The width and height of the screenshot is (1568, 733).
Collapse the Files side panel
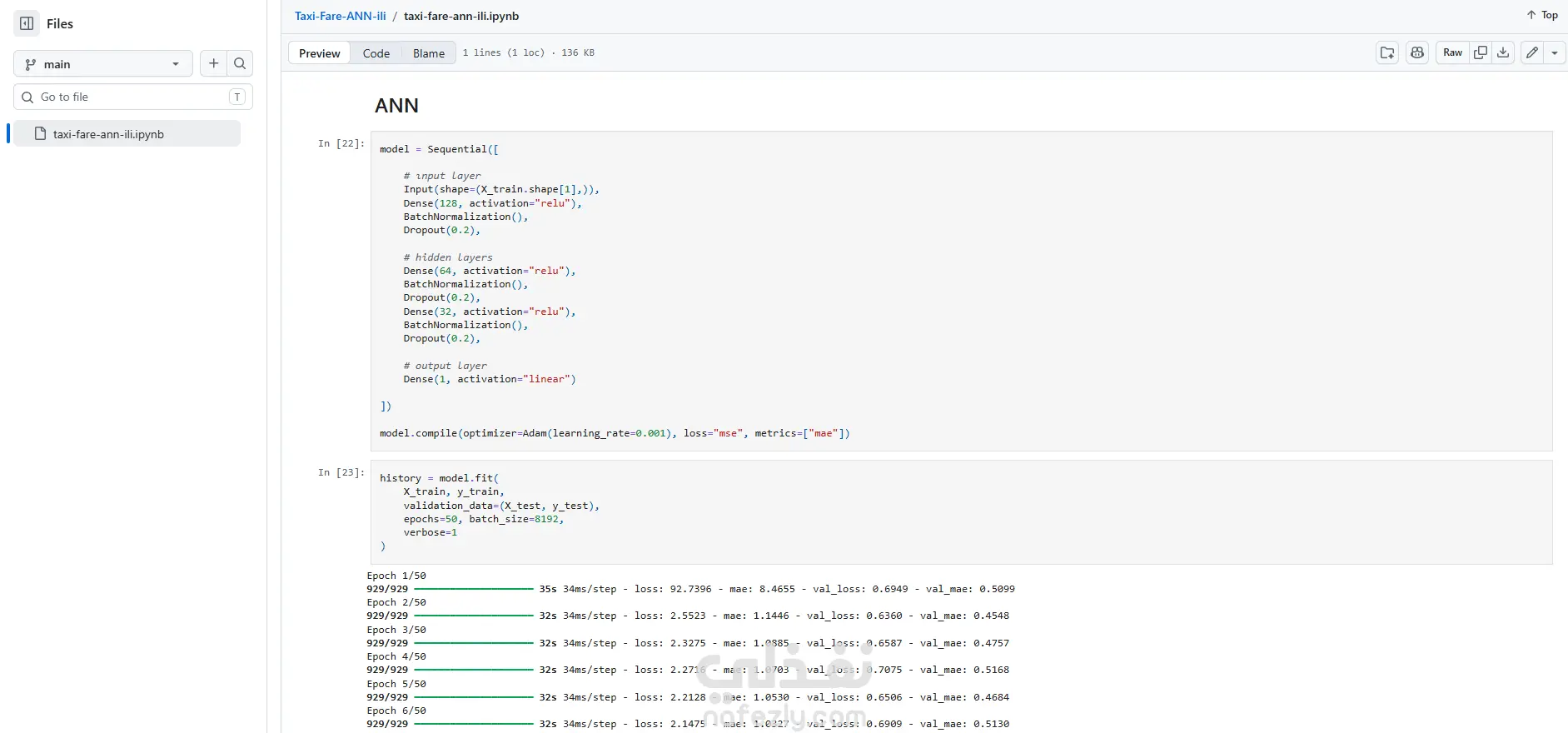pyautogui.click(x=27, y=23)
